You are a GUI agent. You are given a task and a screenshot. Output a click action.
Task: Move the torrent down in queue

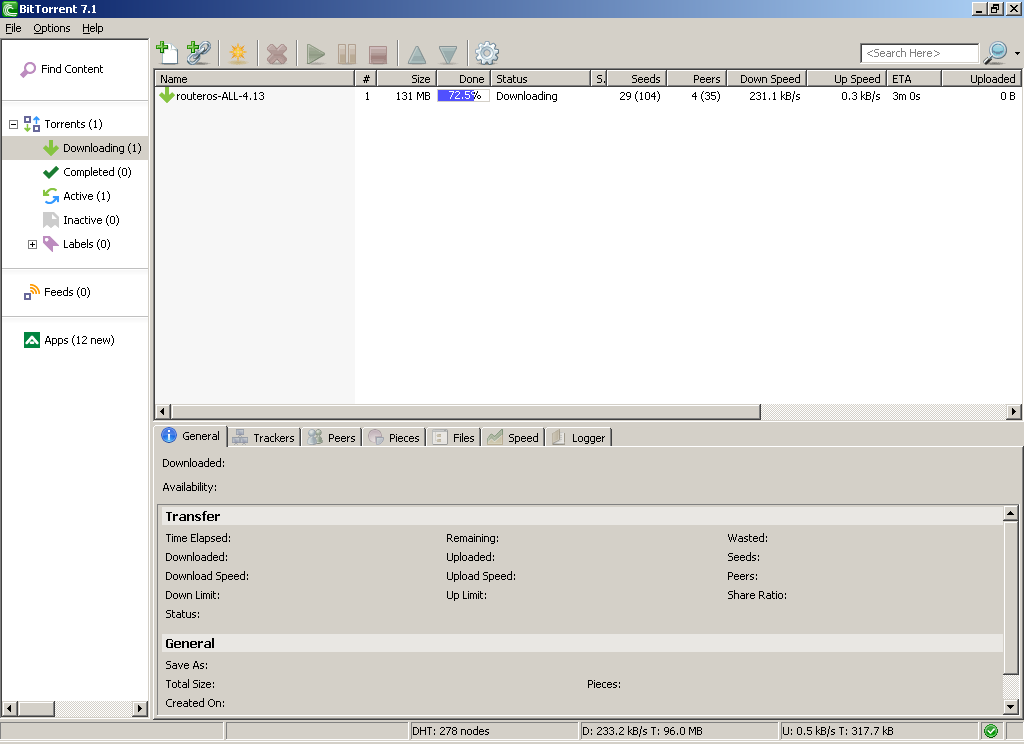click(x=447, y=53)
